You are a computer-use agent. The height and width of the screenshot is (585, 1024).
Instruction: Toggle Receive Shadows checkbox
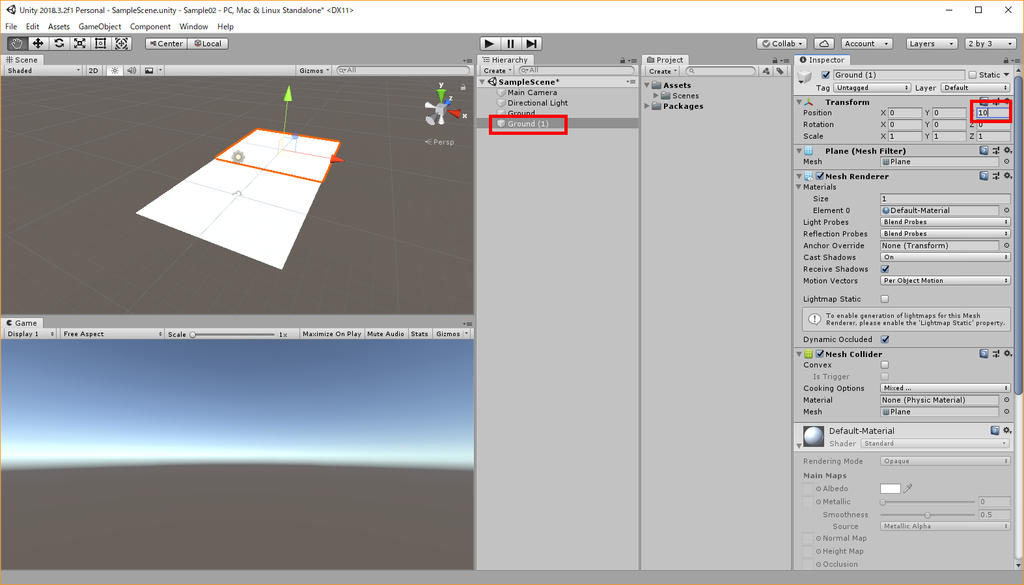[x=885, y=269]
